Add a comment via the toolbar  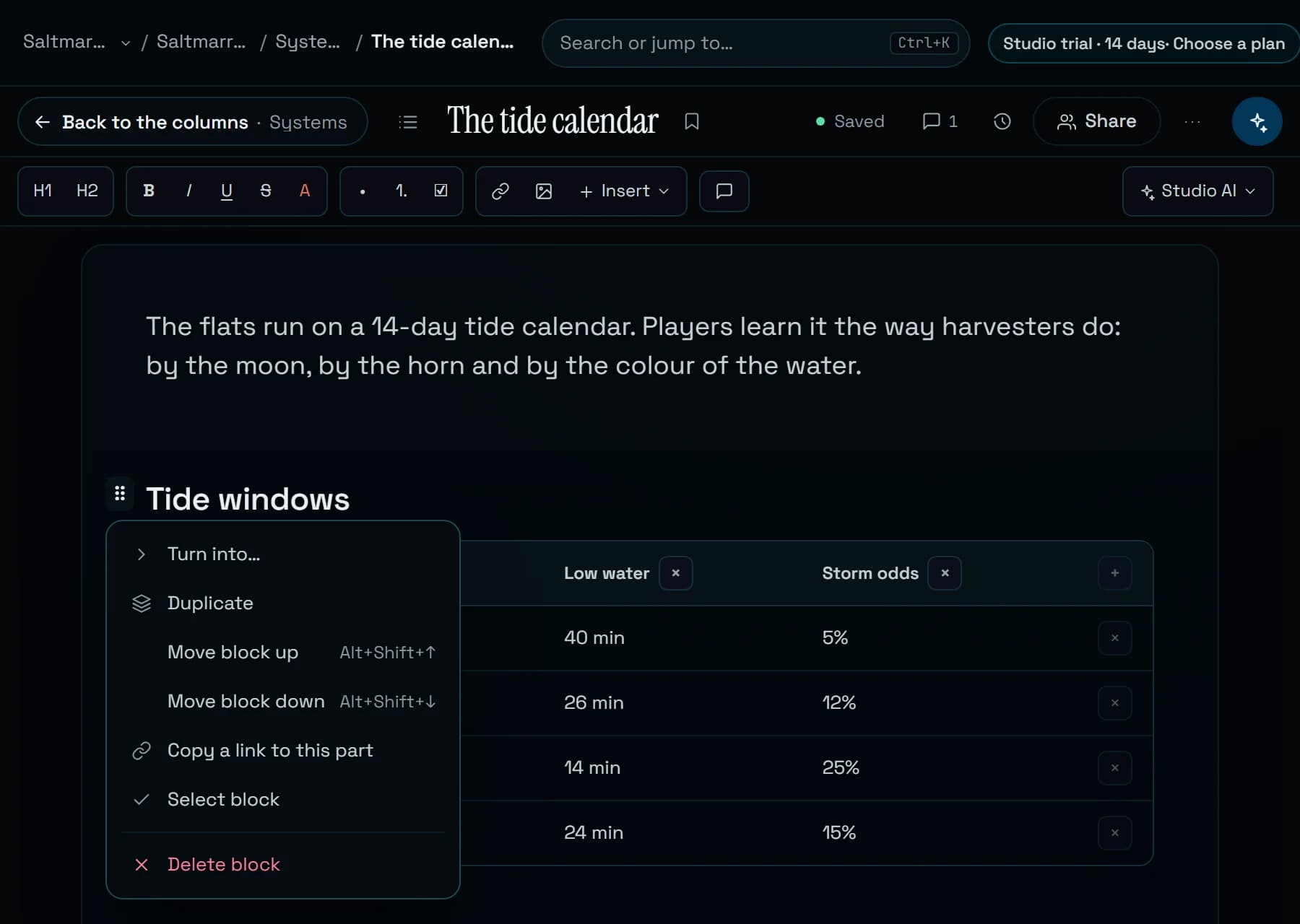point(724,191)
